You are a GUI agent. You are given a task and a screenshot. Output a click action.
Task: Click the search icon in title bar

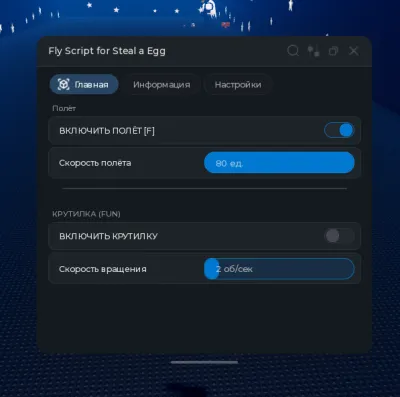tap(293, 51)
